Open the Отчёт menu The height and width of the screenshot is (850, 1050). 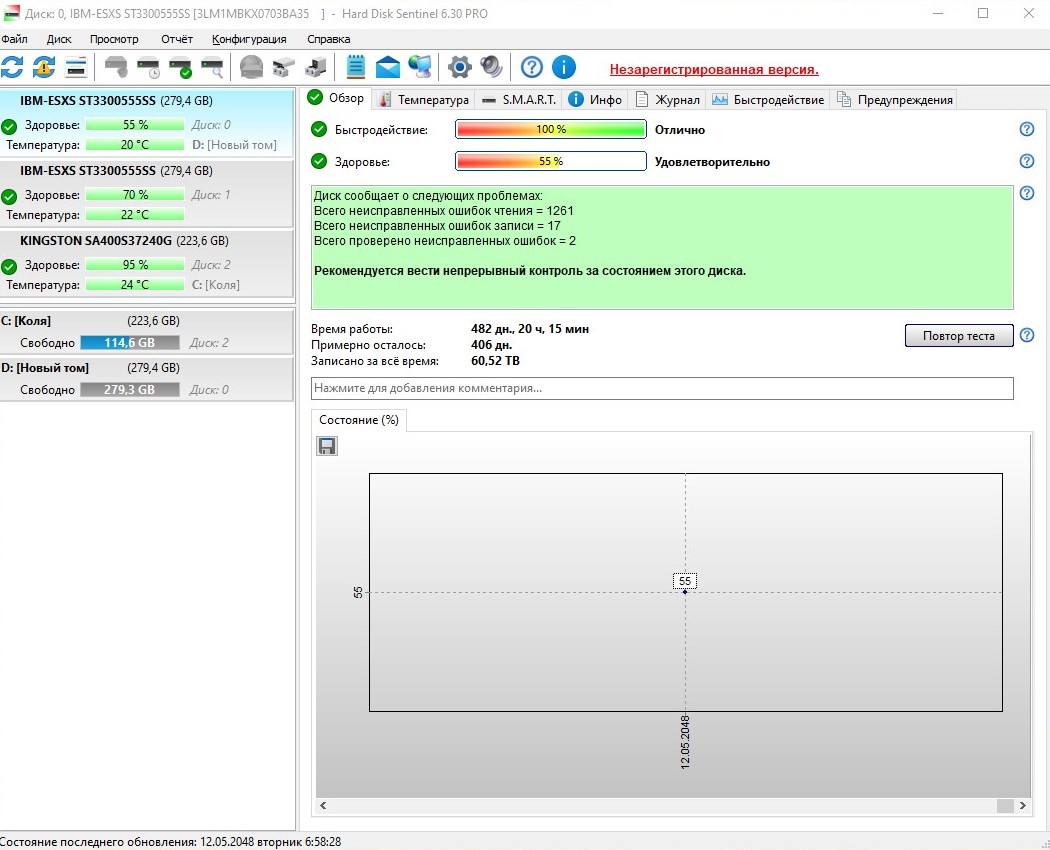(x=176, y=39)
